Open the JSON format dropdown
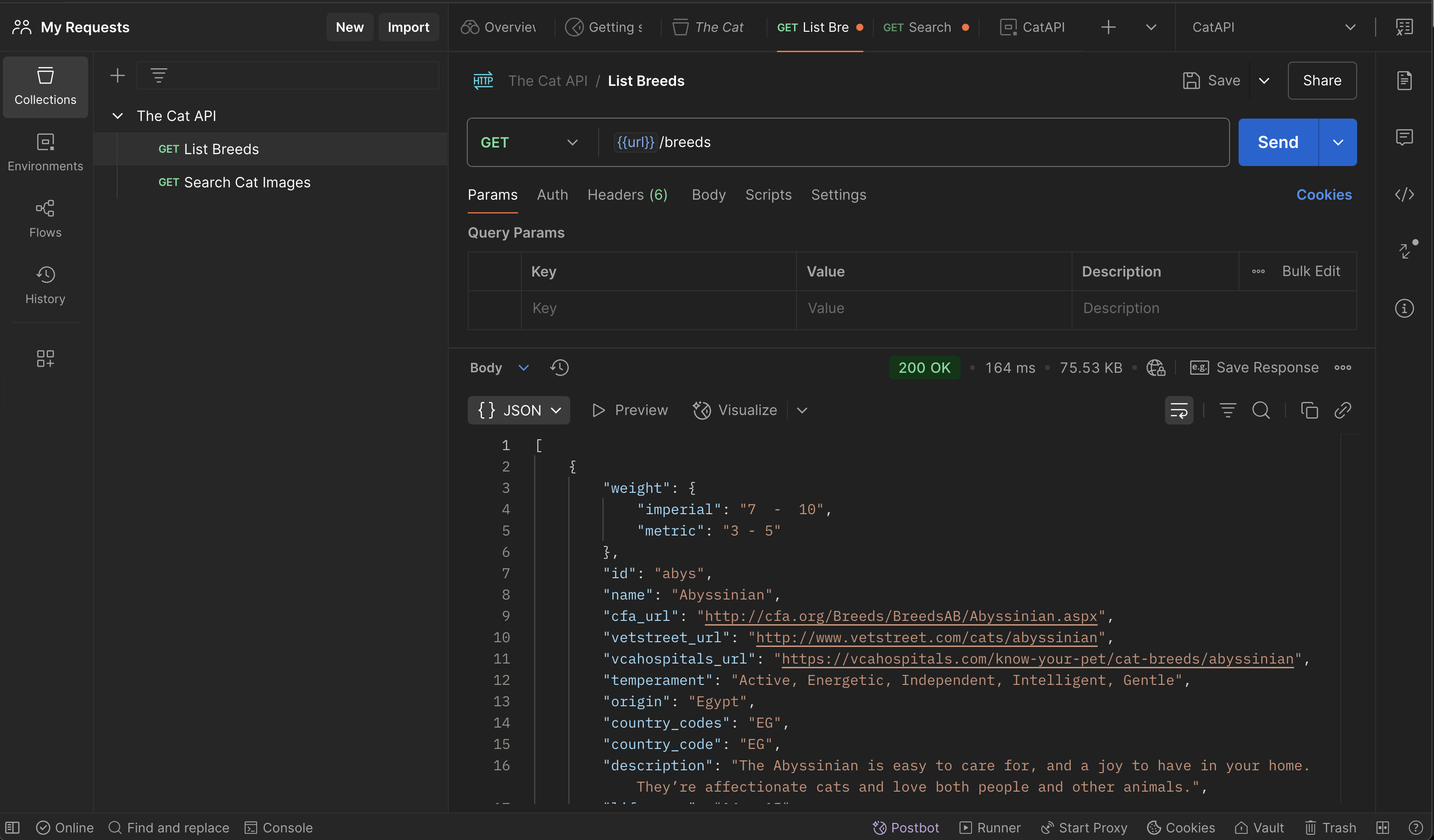The height and width of the screenshot is (840, 1434). [518, 410]
